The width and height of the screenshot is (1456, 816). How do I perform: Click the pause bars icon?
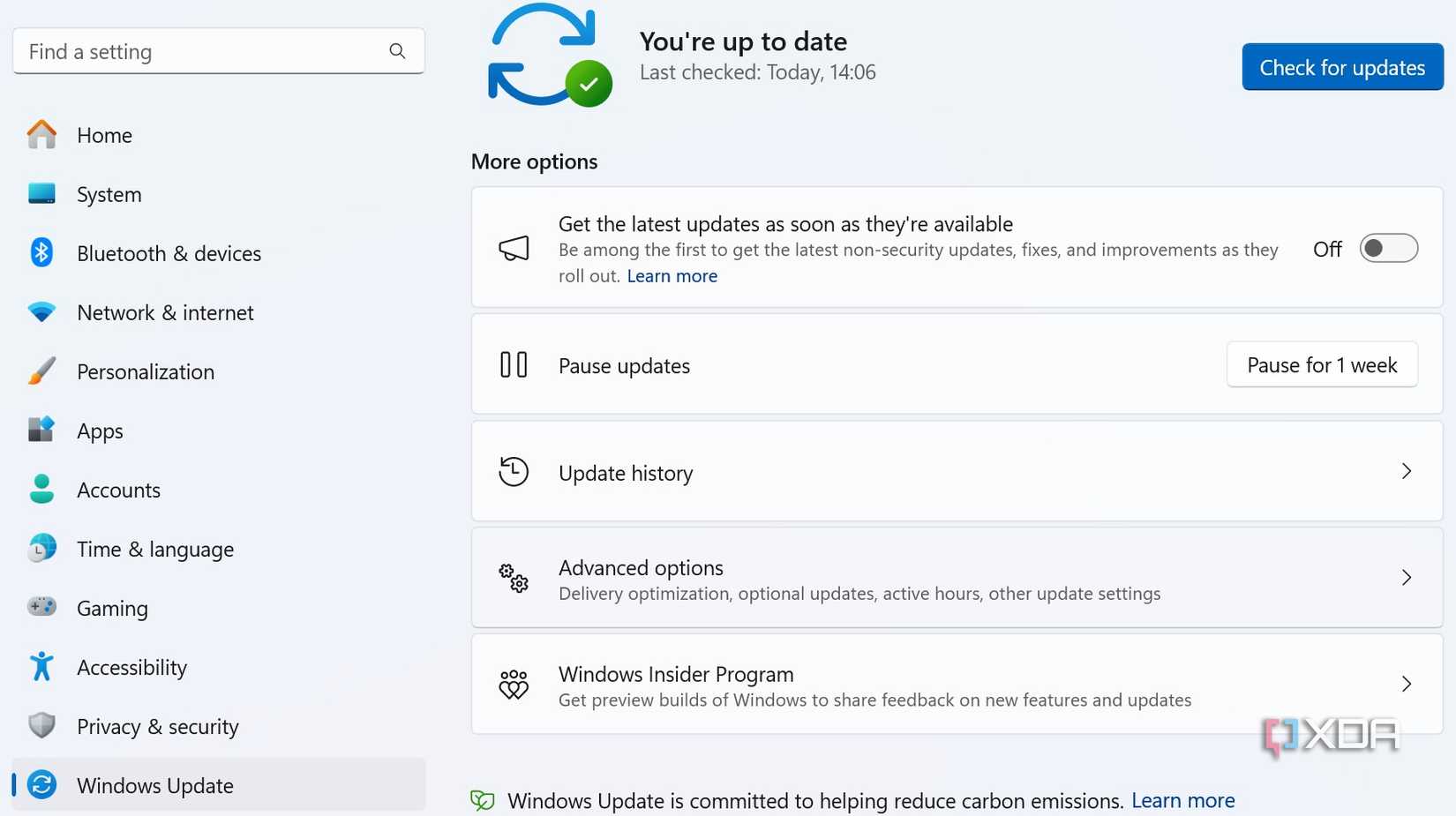(514, 364)
